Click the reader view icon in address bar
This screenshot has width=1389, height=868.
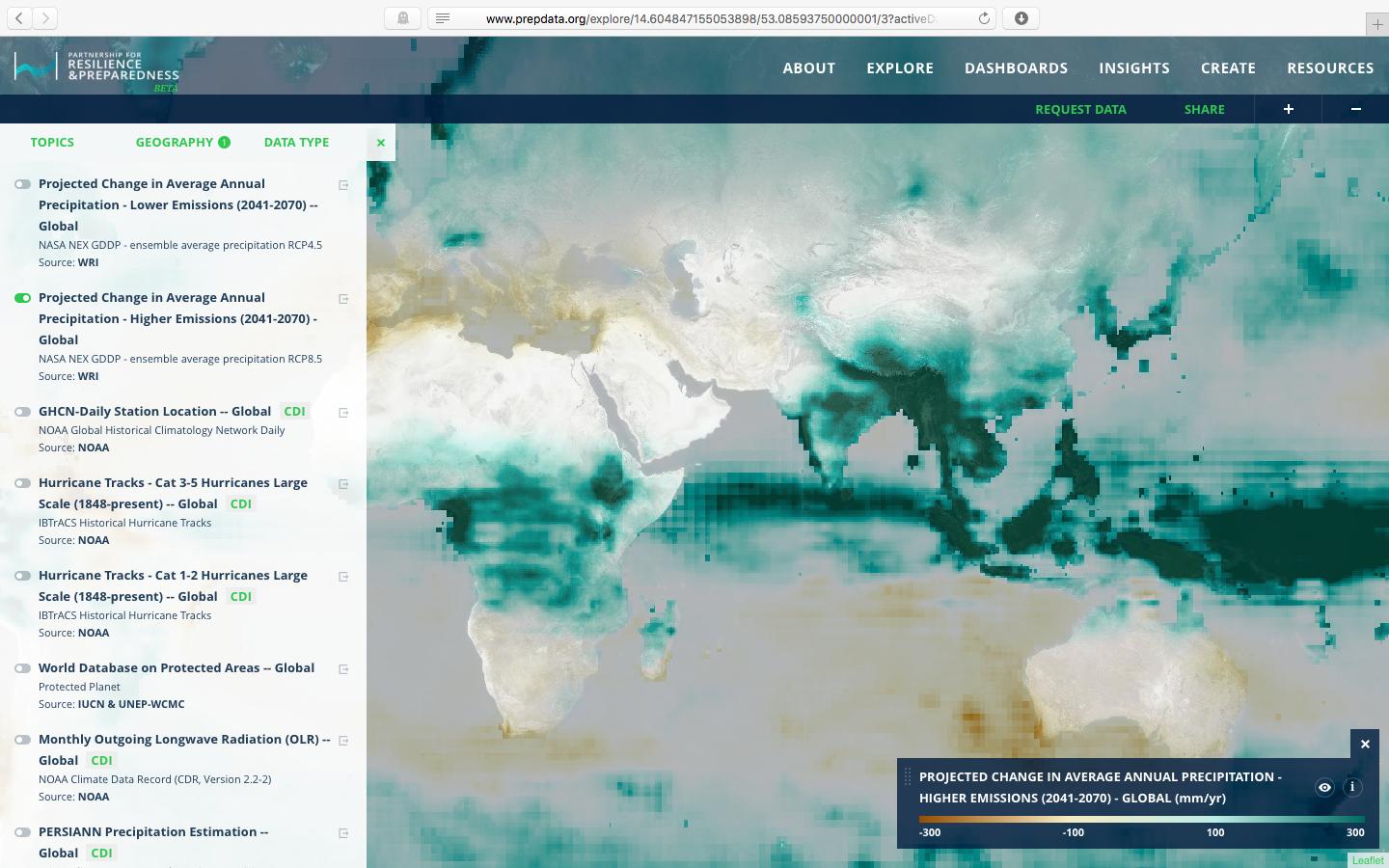coord(443,18)
